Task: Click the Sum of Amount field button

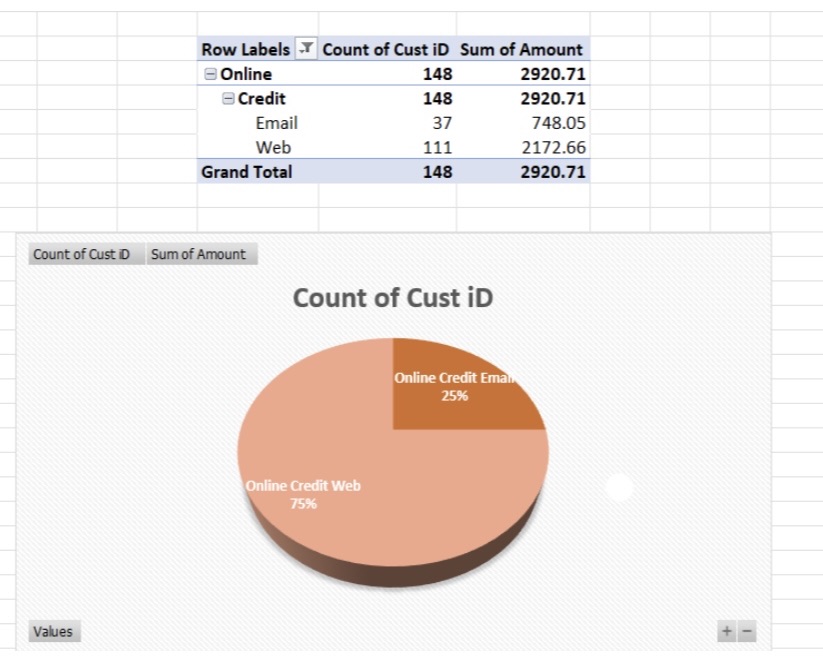Action: click(x=197, y=254)
